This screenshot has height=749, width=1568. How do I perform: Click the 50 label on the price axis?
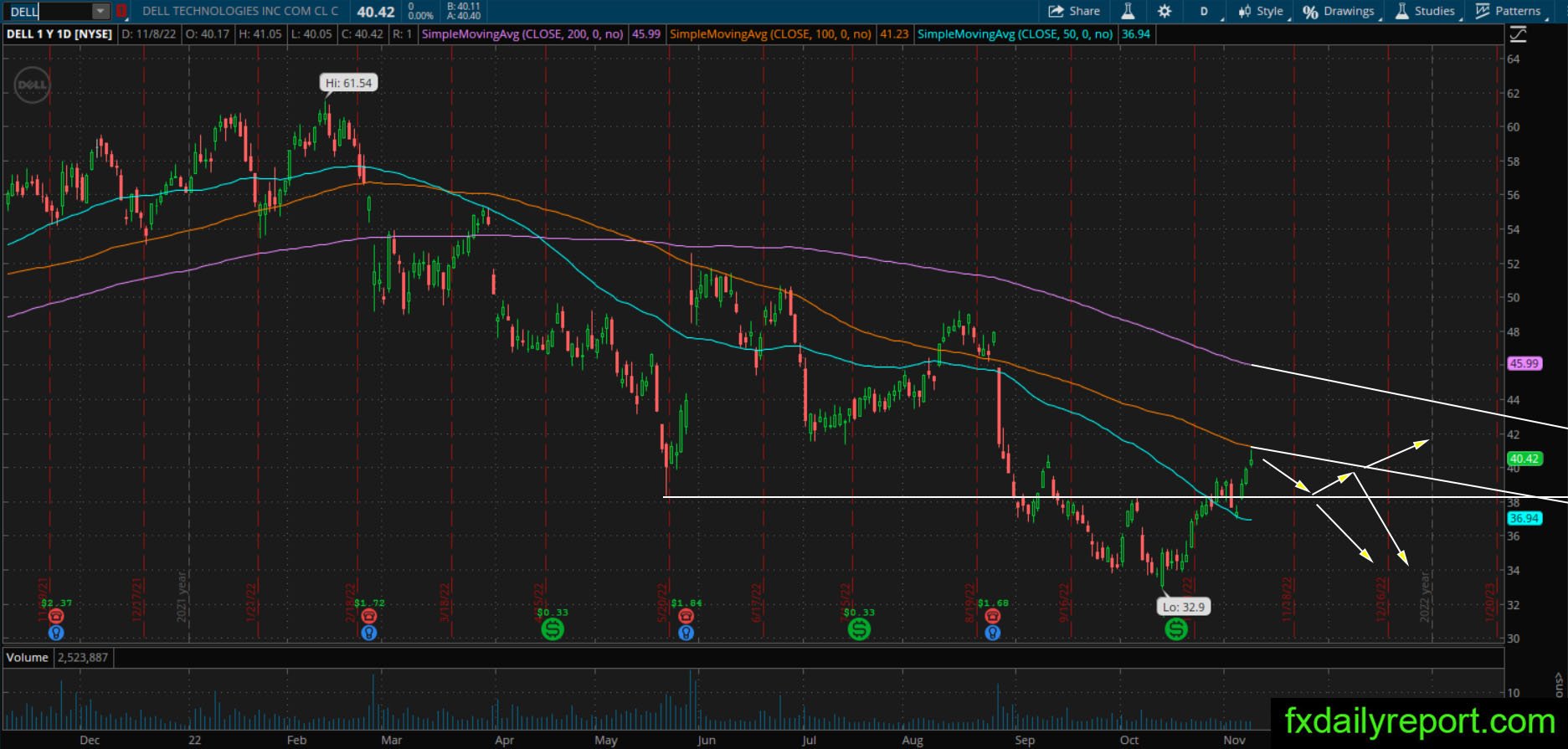pos(1514,297)
